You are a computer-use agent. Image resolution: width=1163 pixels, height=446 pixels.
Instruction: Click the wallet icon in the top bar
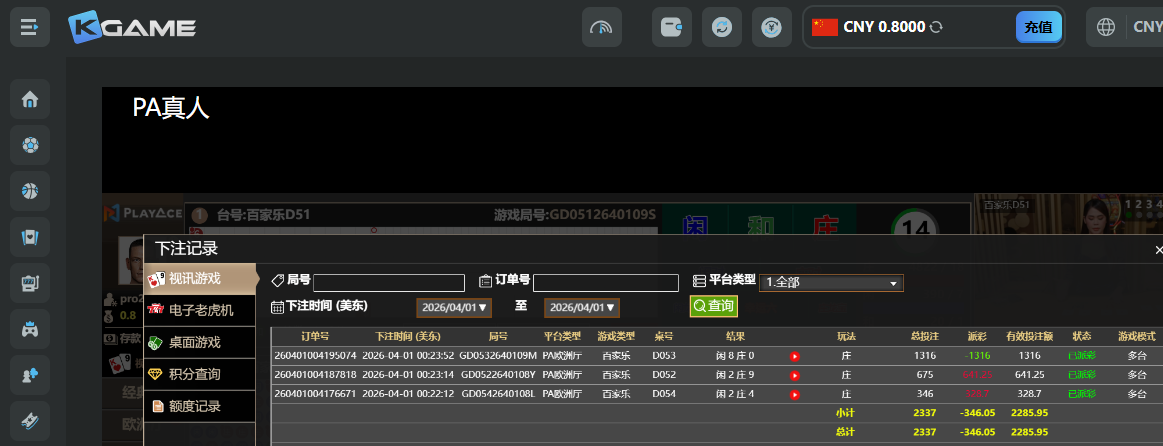671,28
